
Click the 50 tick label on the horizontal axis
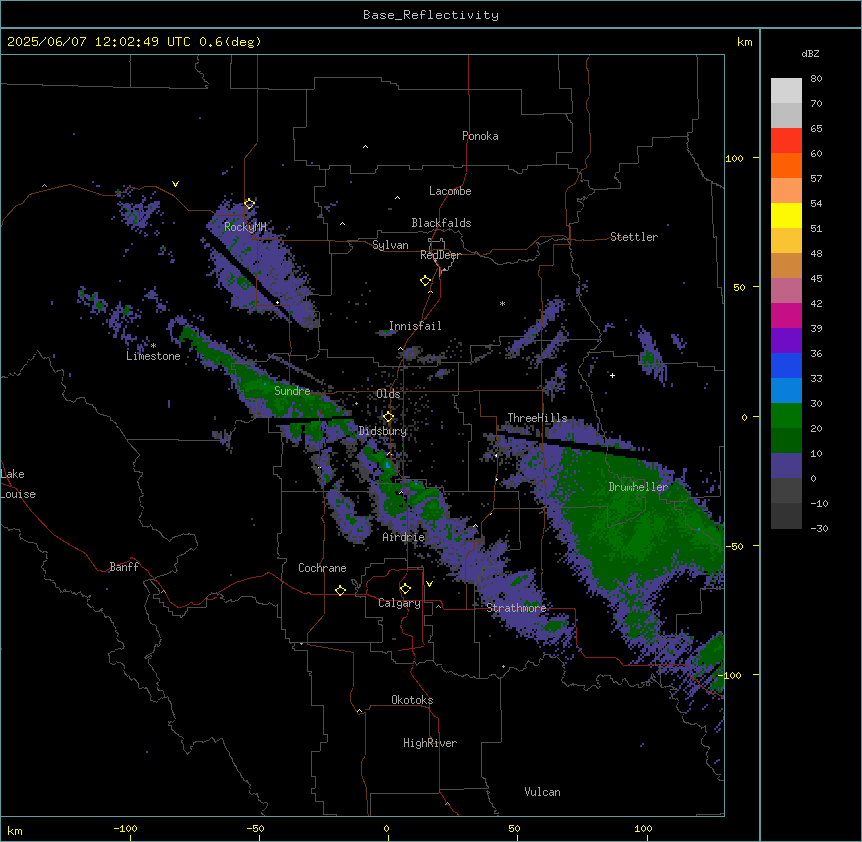click(x=514, y=828)
